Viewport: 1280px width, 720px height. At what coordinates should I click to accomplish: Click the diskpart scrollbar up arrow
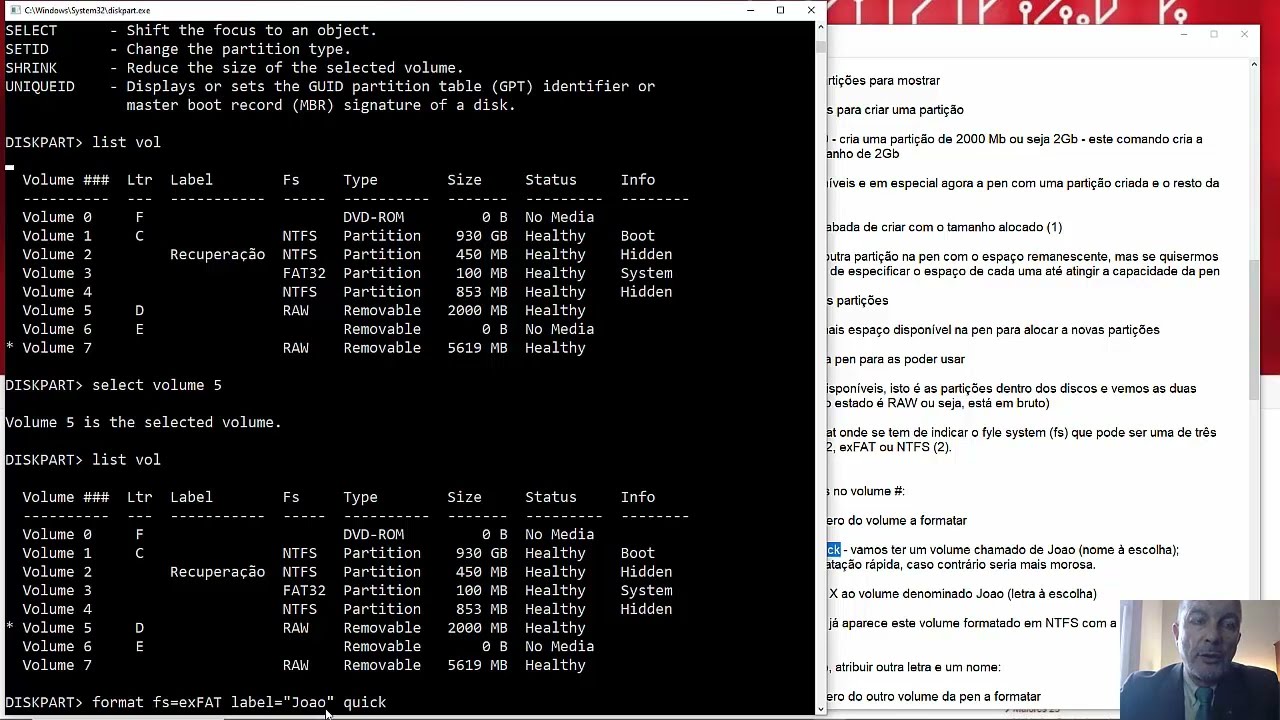[x=821, y=27]
